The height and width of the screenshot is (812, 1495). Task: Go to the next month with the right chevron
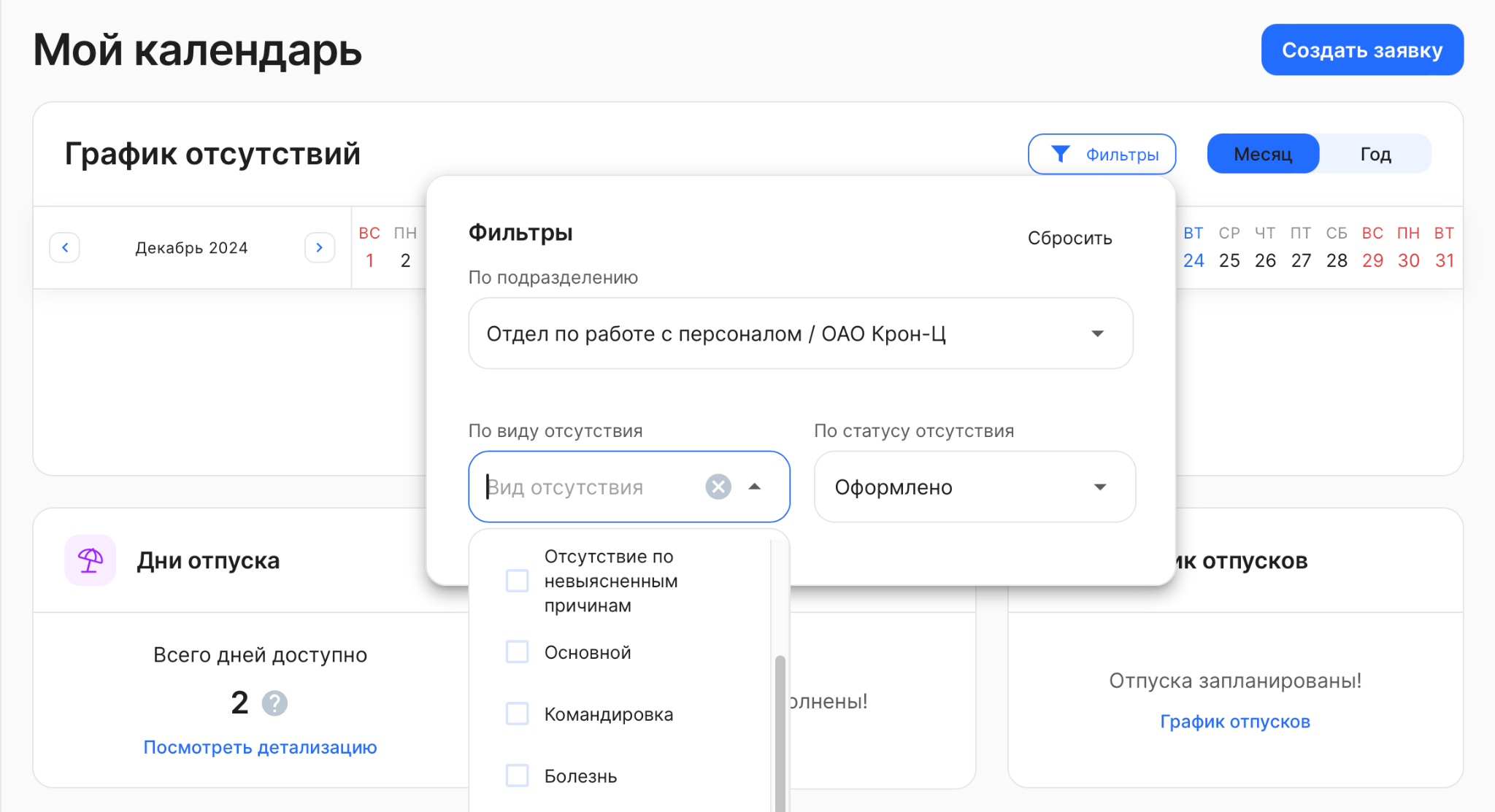pyautogui.click(x=319, y=247)
